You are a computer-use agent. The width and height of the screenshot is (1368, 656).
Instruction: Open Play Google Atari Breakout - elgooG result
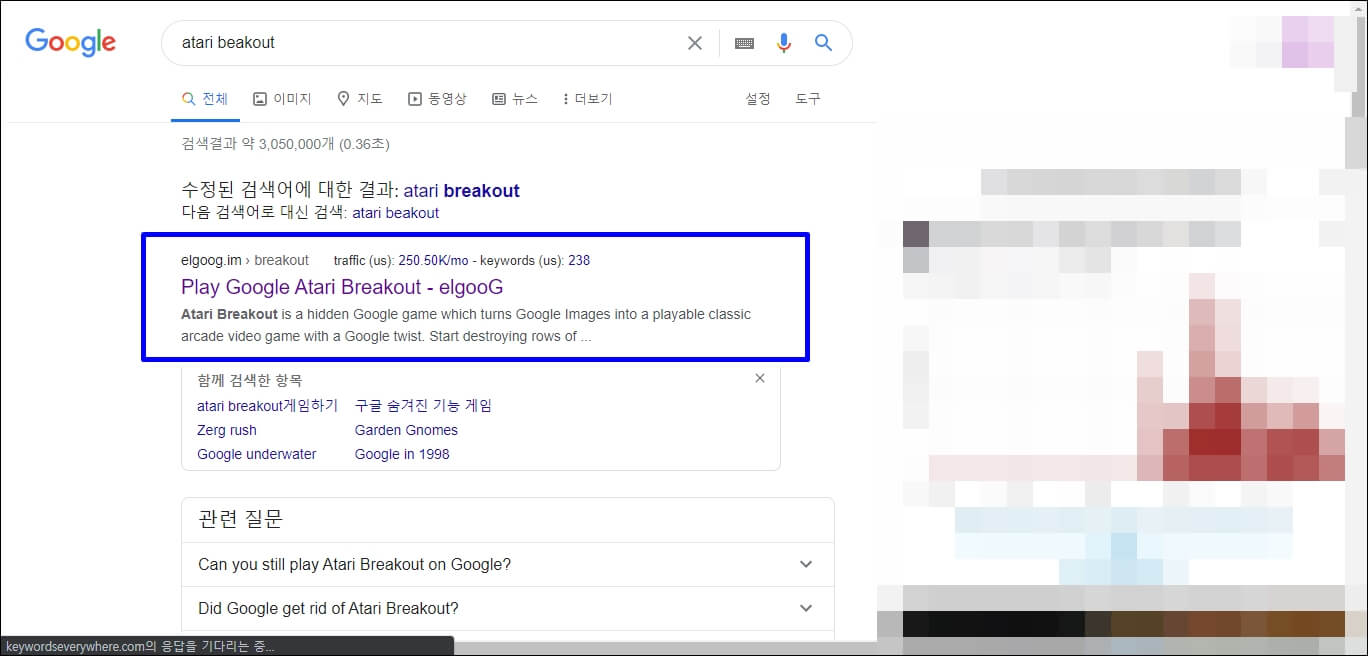[x=342, y=287]
